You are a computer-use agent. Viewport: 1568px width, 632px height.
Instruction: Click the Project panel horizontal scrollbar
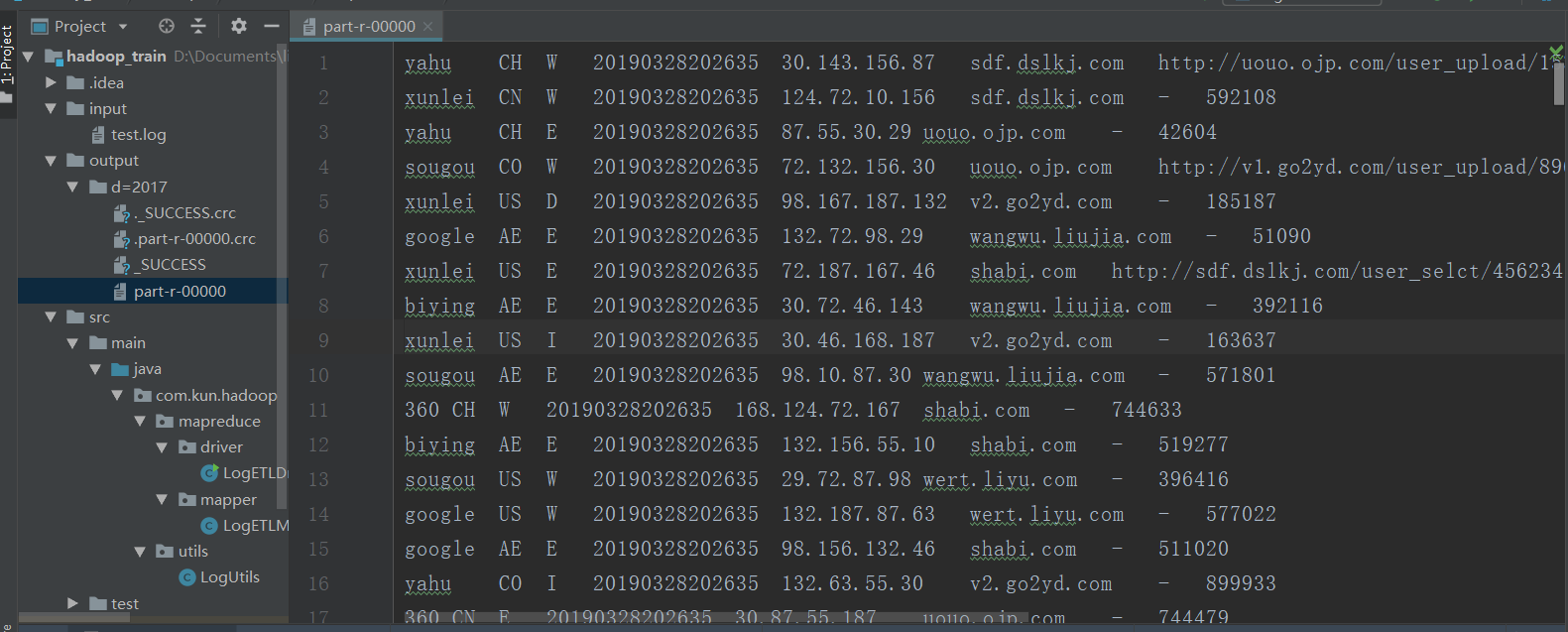tap(74, 617)
